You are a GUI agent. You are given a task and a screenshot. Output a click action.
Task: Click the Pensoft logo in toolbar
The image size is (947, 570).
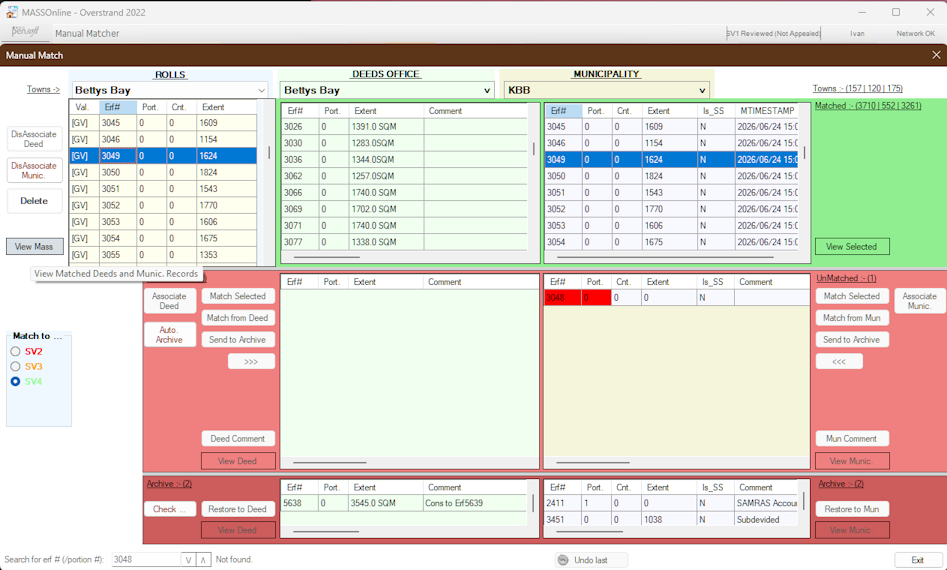click(25, 32)
